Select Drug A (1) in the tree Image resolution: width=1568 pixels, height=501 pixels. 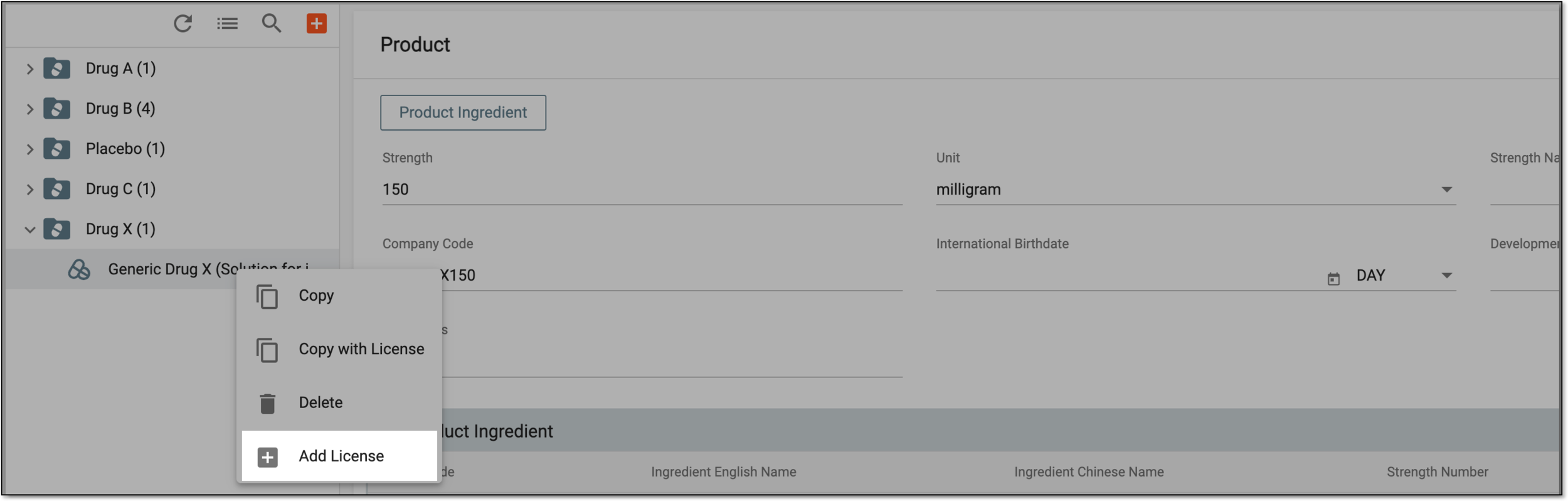120,68
